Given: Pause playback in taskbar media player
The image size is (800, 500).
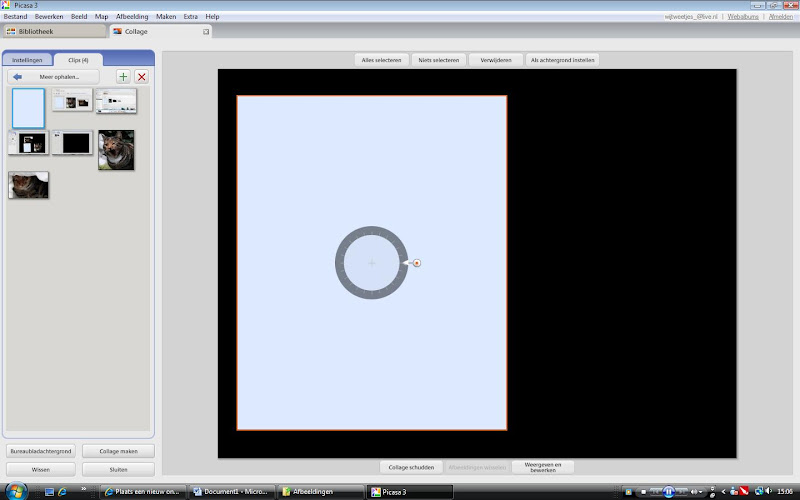Looking at the screenshot, I should click(668, 492).
